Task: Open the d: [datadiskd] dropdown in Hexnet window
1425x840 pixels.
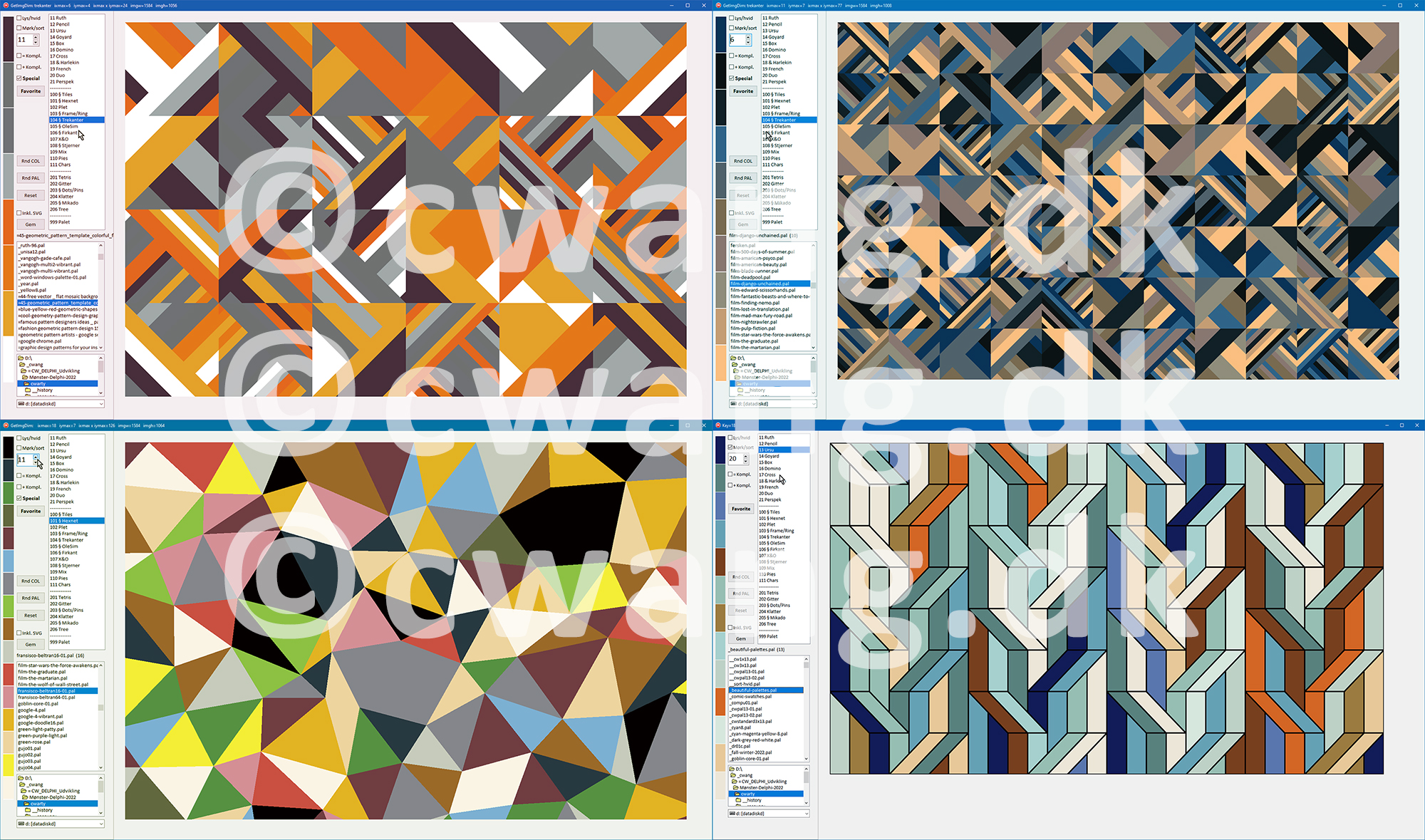Action: click(x=101, y=824)
